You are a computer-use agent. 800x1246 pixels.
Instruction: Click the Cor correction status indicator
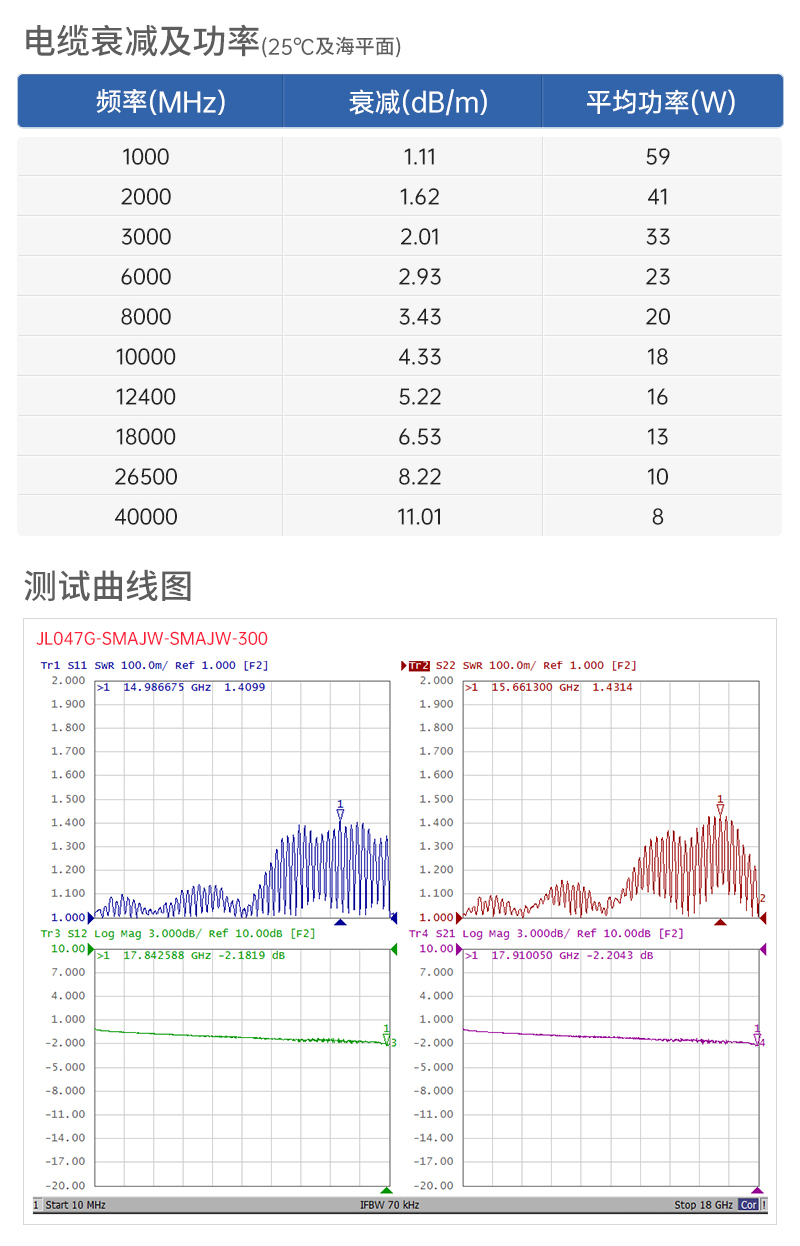click(x=748, y=1205)
